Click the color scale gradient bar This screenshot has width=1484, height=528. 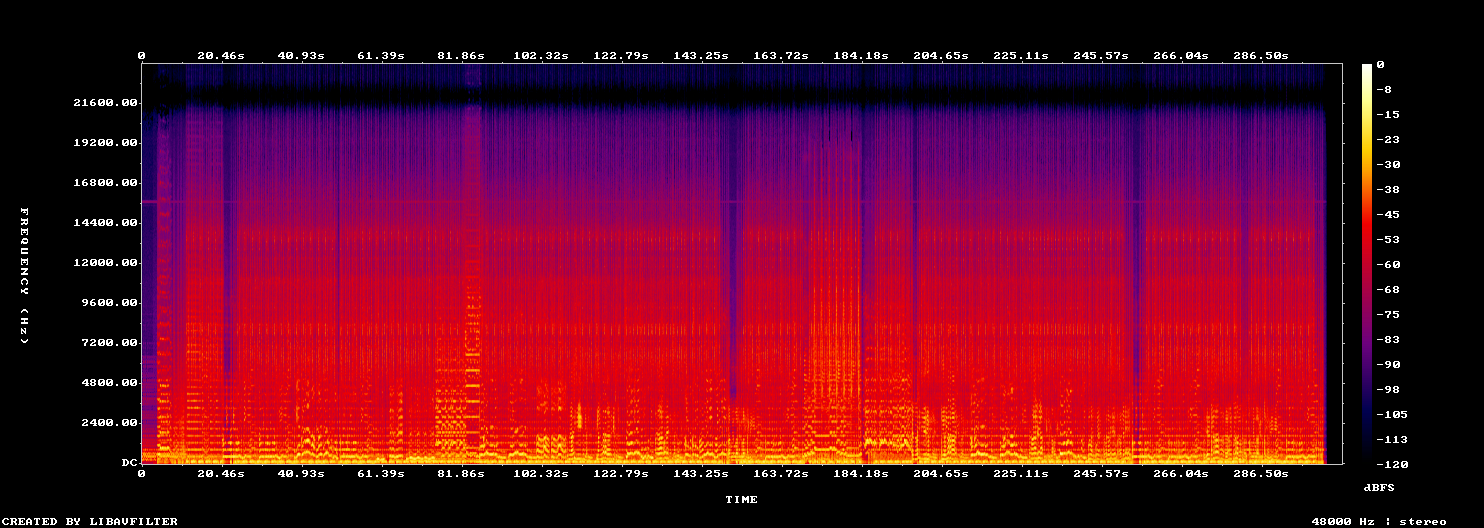tap(1367, 264)
